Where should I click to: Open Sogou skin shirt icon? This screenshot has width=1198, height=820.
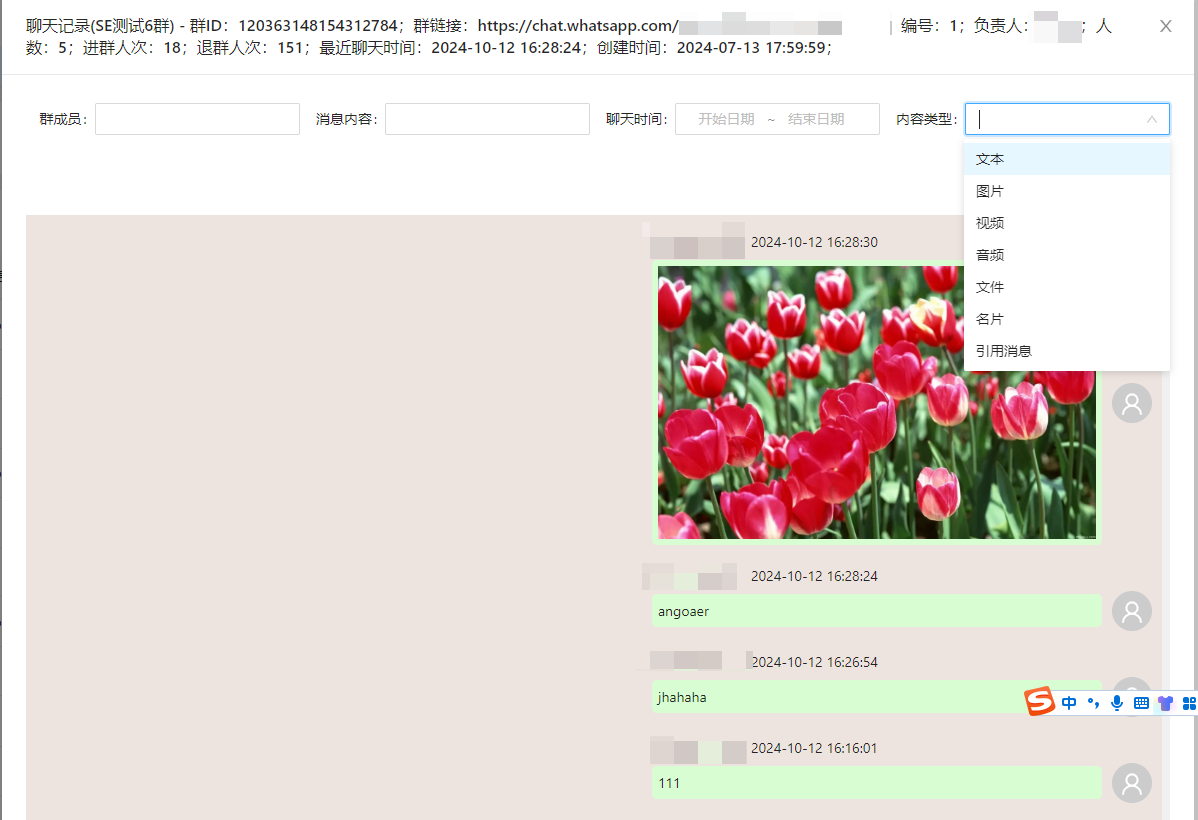click(1165, 703)
